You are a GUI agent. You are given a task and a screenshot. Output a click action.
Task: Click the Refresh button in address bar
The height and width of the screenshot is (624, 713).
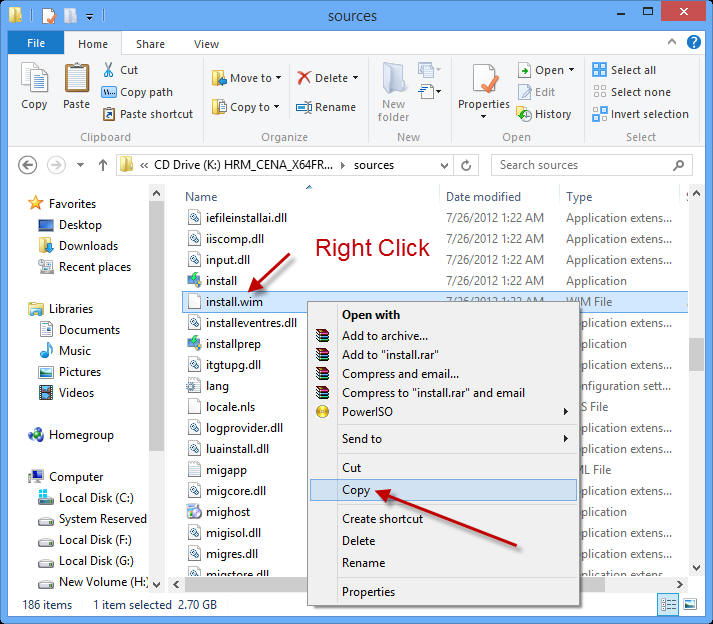point(466,165)
